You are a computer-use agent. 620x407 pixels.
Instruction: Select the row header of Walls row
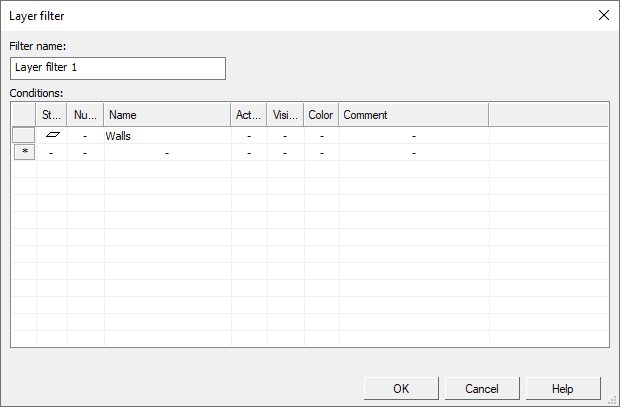(x=24, y=135)
